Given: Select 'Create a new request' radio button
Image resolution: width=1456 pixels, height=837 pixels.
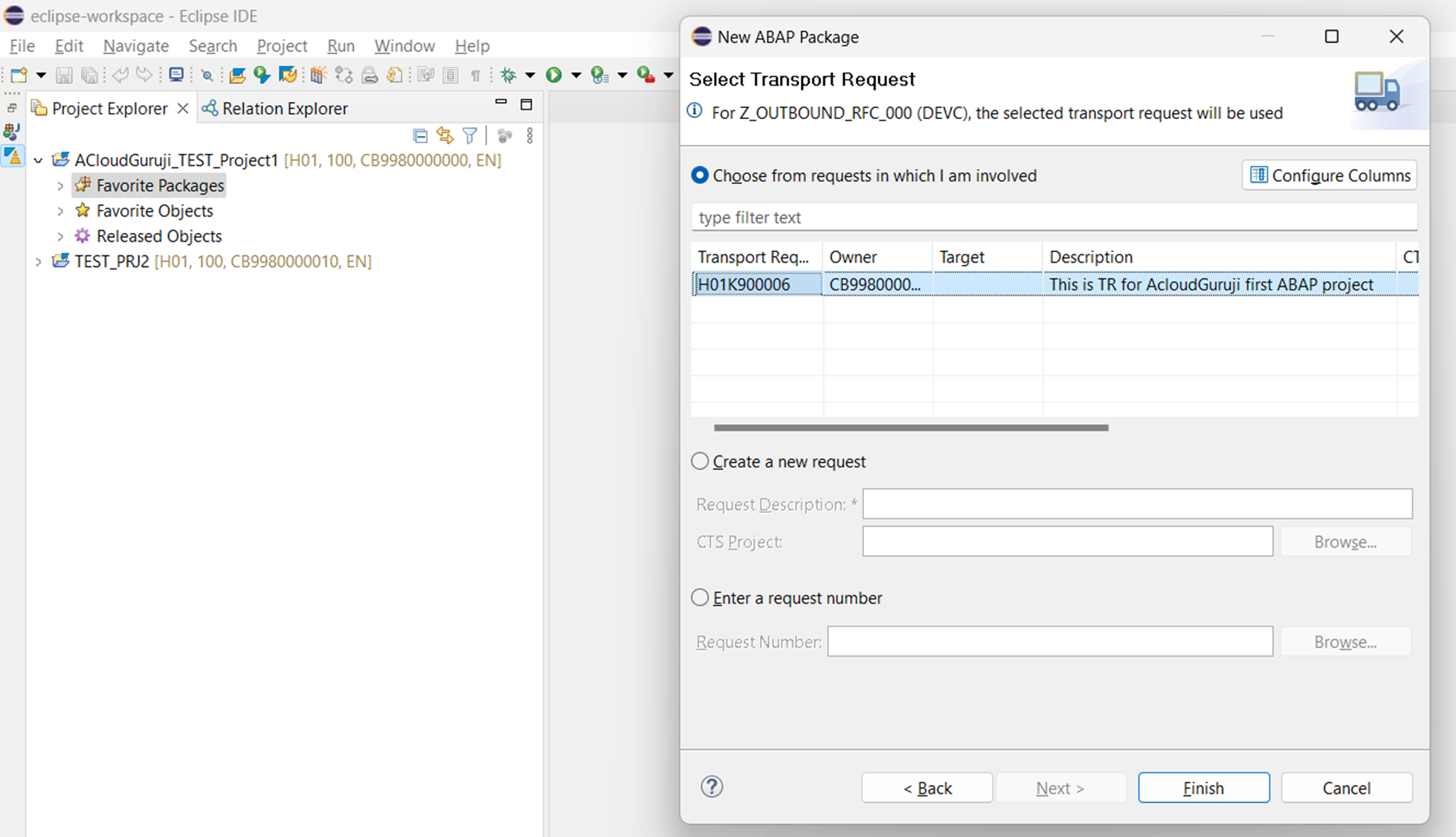Looking at the screenshot, I should pyautogui.click(x=700, y=461).
